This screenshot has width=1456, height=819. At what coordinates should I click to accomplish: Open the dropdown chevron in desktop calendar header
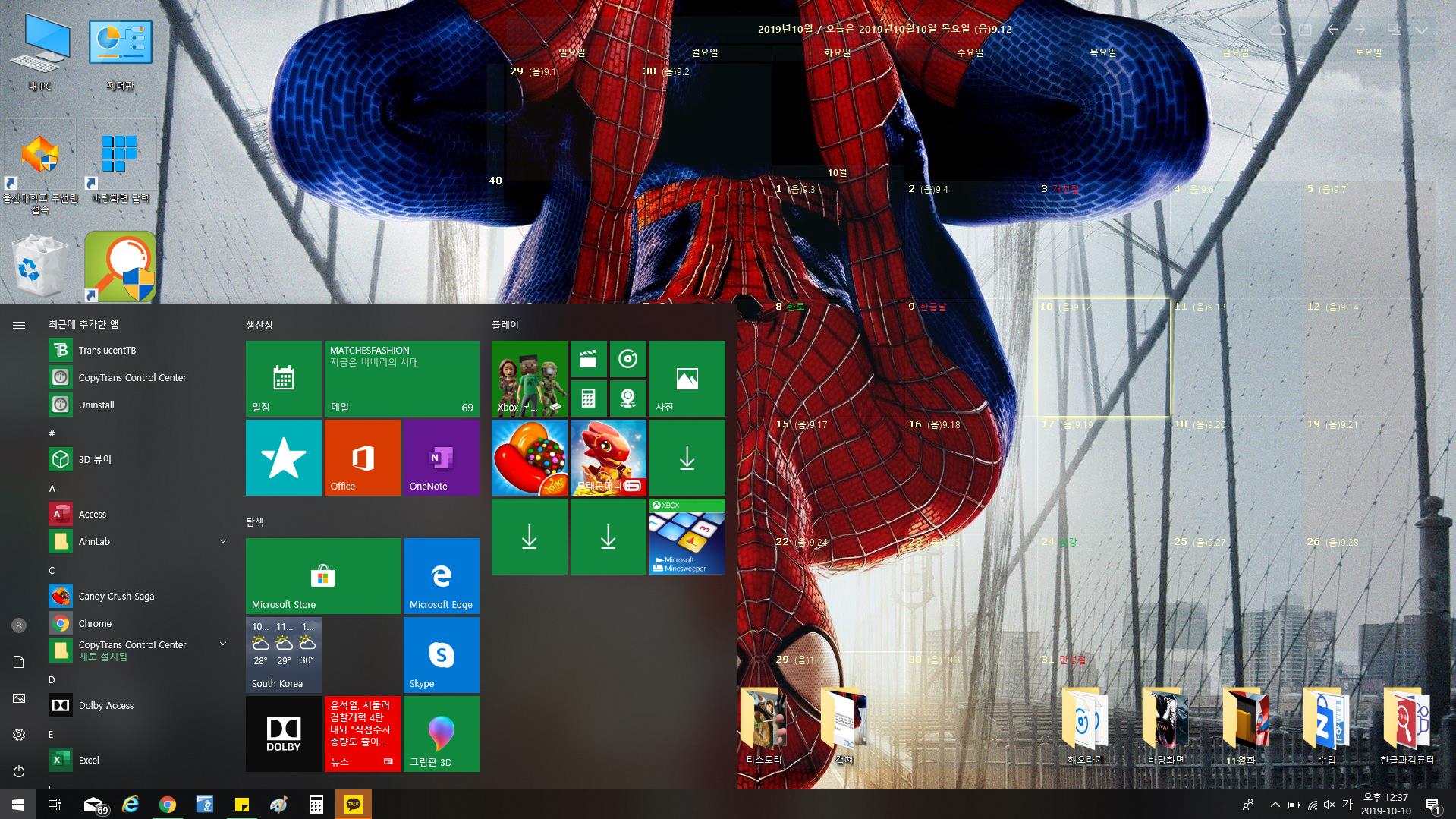(x=1421, y=30)
